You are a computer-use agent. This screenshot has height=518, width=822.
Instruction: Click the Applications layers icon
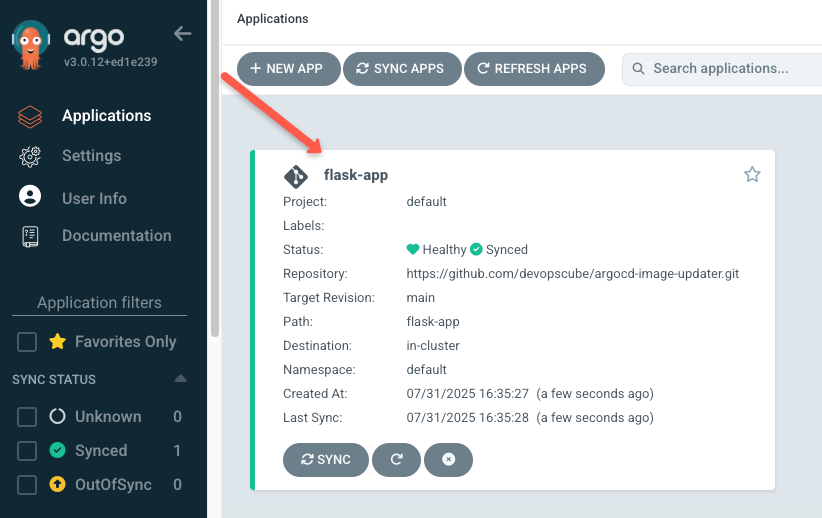(30, 116)
